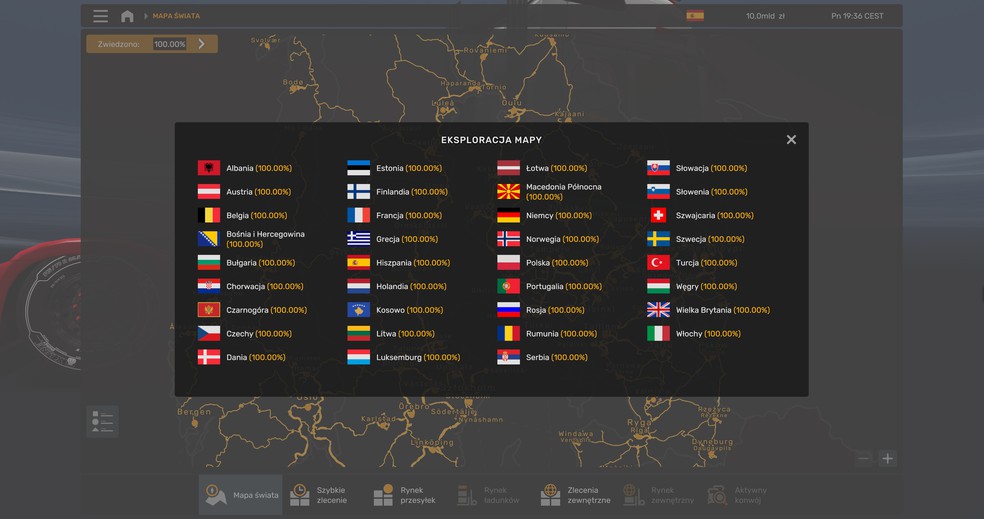The width and height of the screenshot is (984, 519).
Task: Open Zlecenia zewnętrzne tab
Action: click(x=575, y=495)
